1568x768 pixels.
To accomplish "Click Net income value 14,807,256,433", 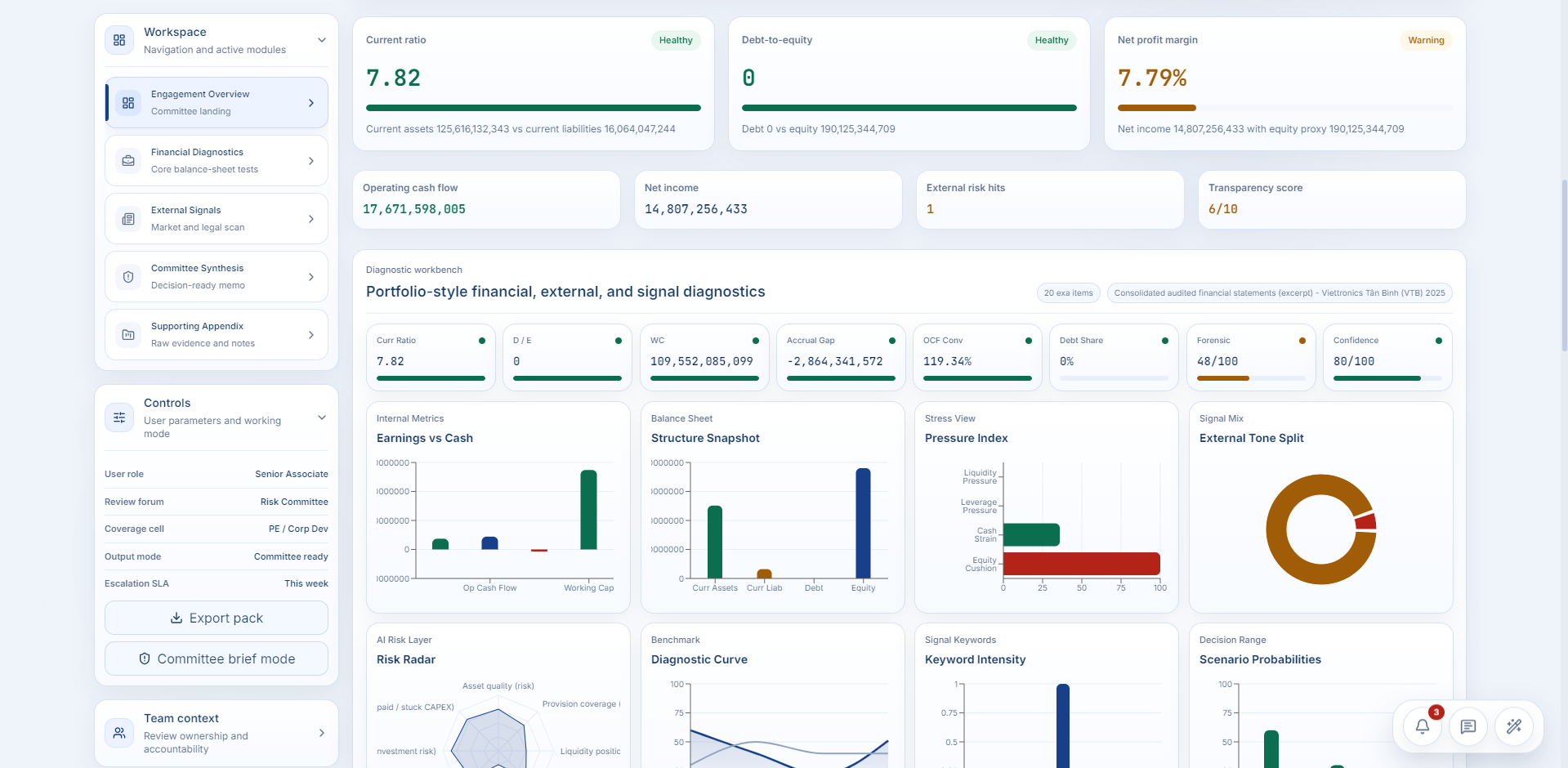I will 696,209.
